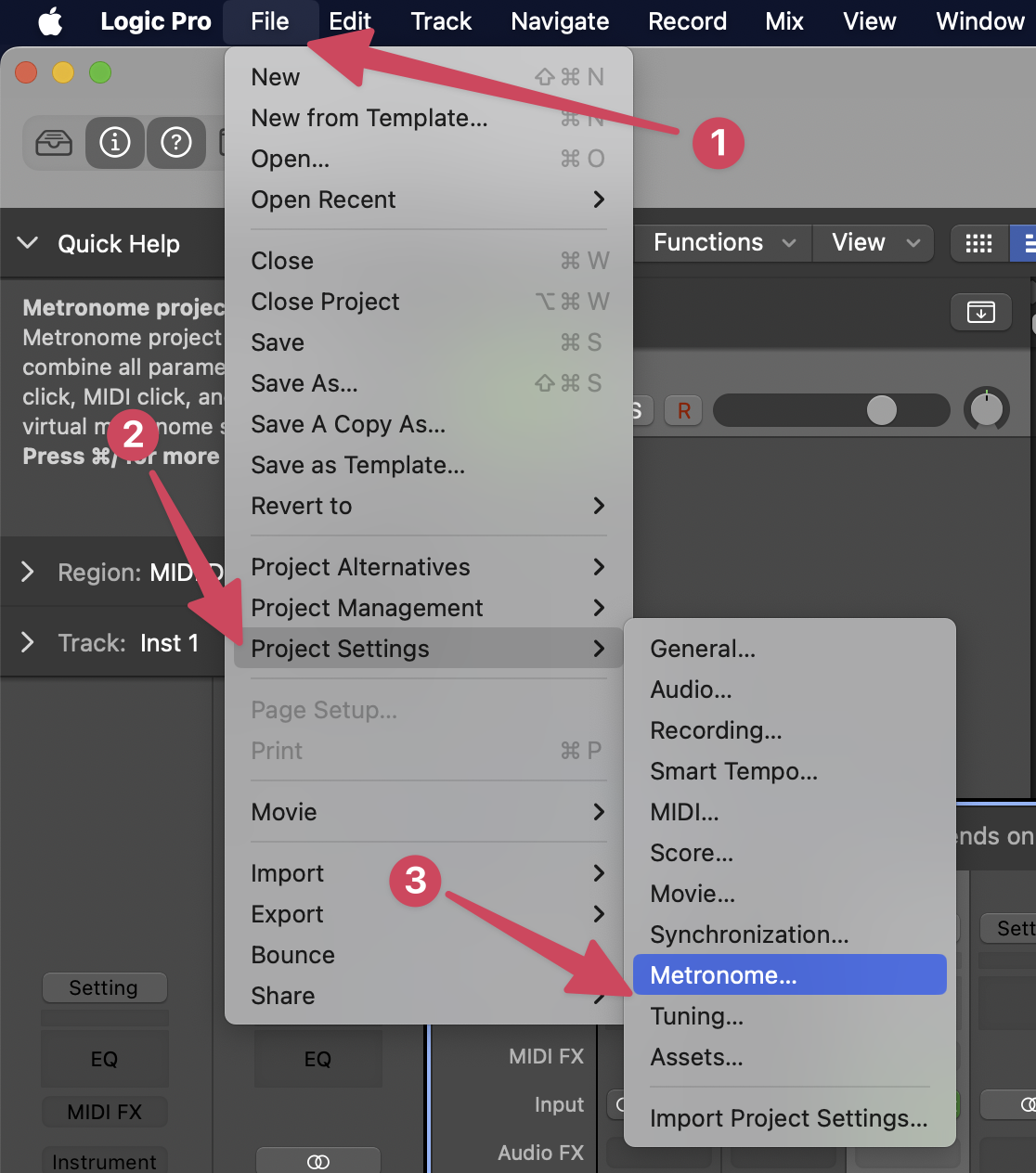
Task: Click the stereo link circles icon in the channel strip
Action: tap(317, 1162)
